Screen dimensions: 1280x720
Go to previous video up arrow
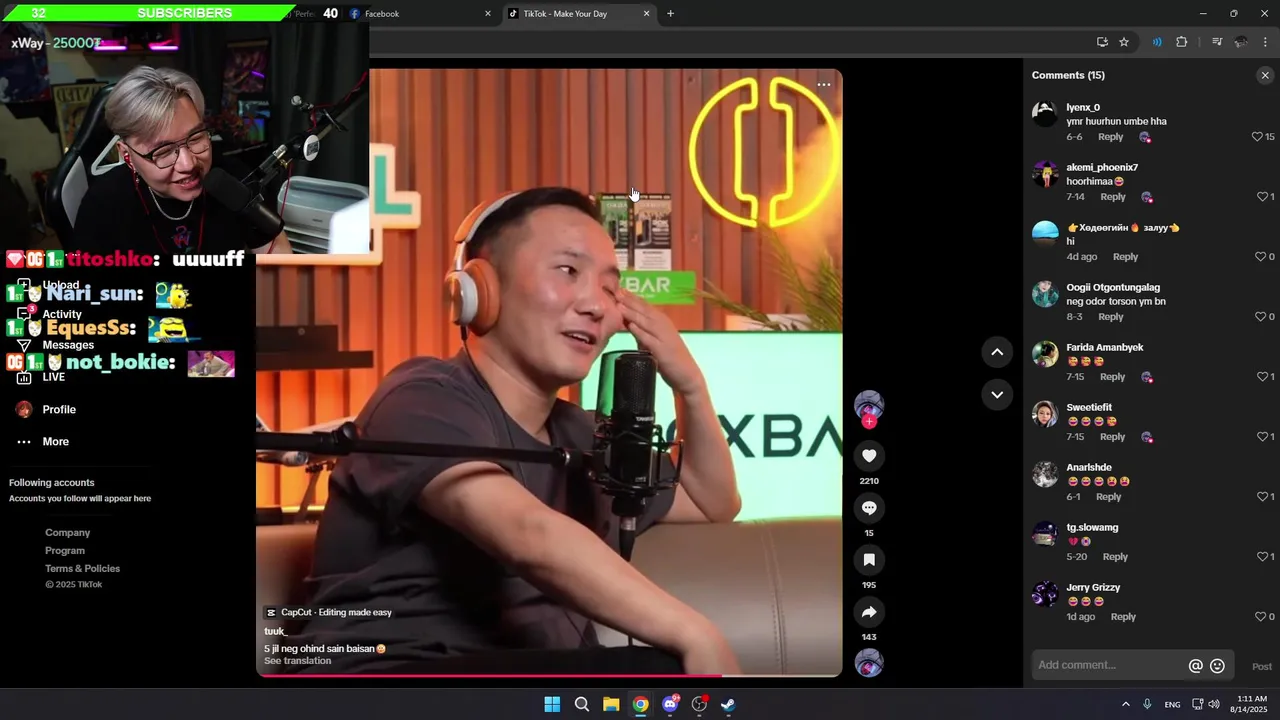tap(997, 352)
